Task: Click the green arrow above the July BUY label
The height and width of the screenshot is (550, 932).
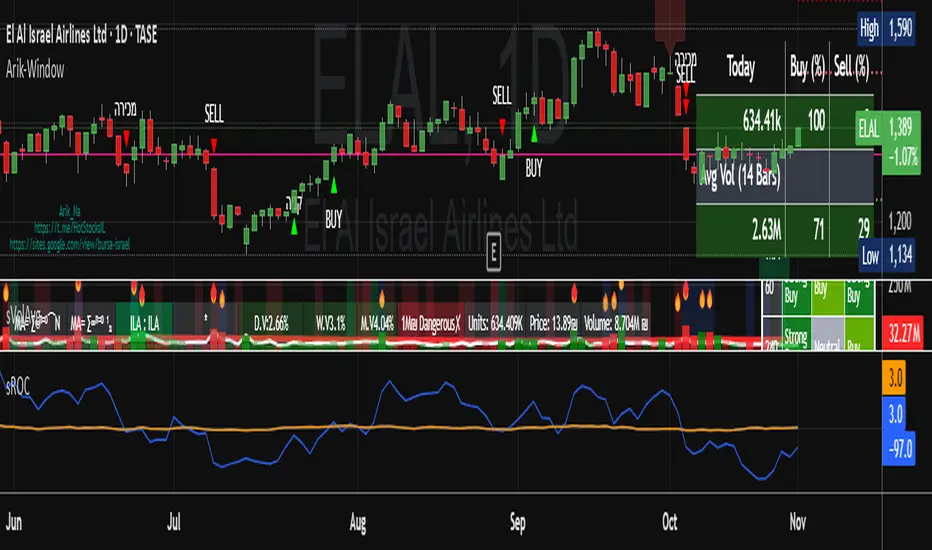Action: [x=333, y=186]
